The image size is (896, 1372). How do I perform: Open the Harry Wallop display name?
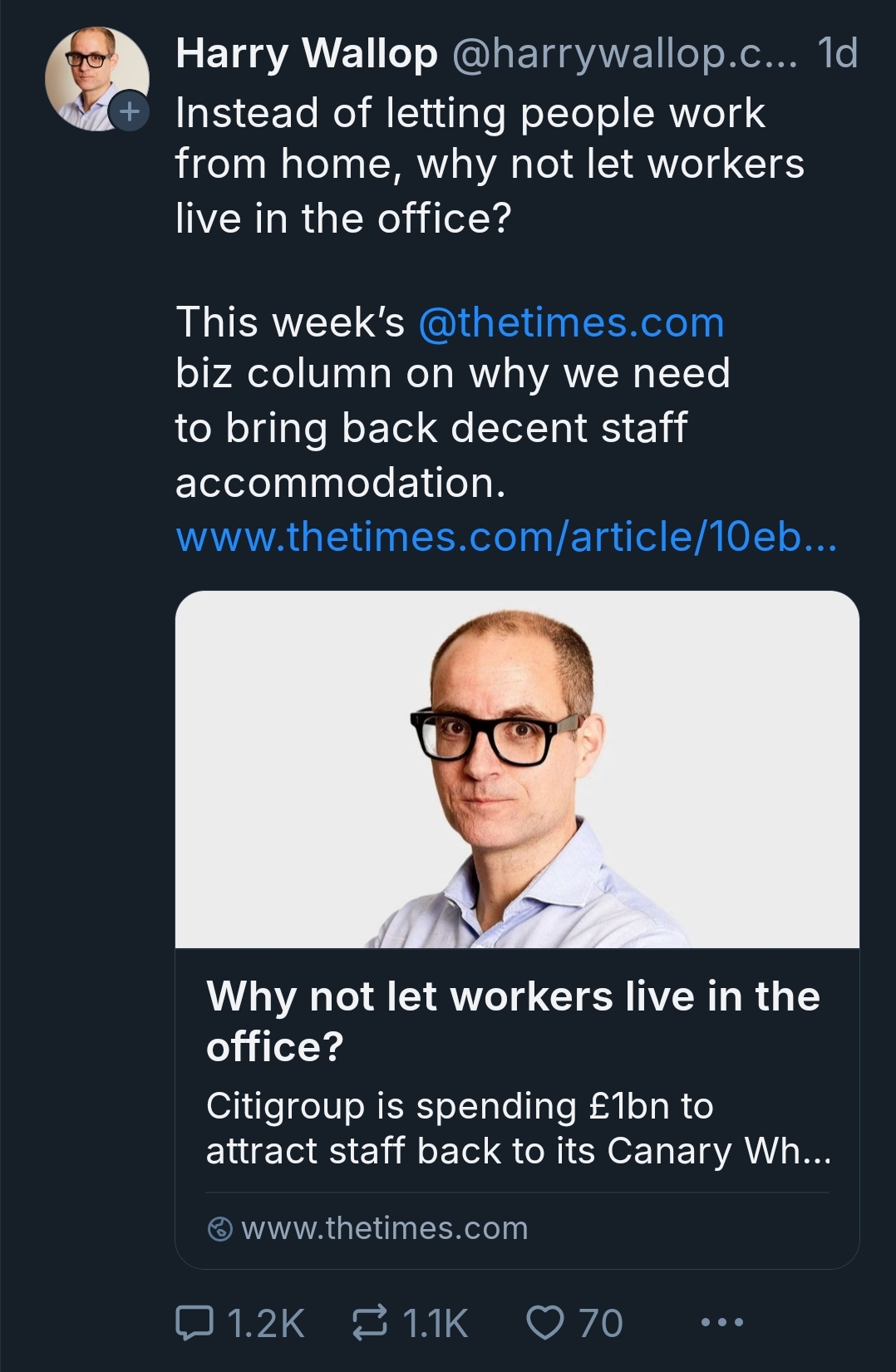coord(307,54)
